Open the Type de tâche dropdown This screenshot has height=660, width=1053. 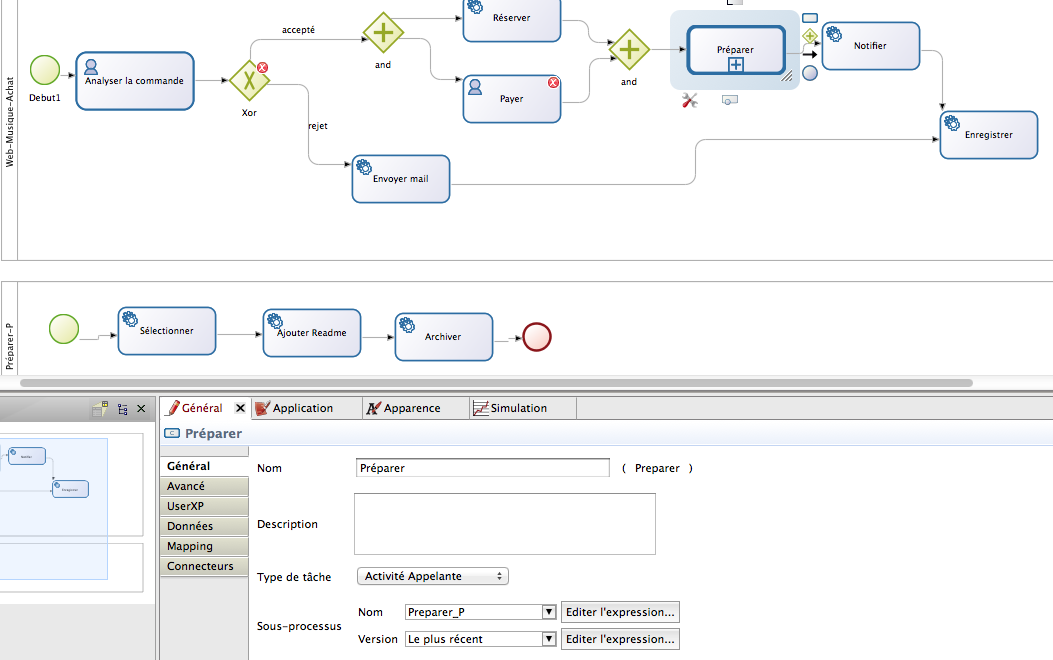tap(432, 576)
